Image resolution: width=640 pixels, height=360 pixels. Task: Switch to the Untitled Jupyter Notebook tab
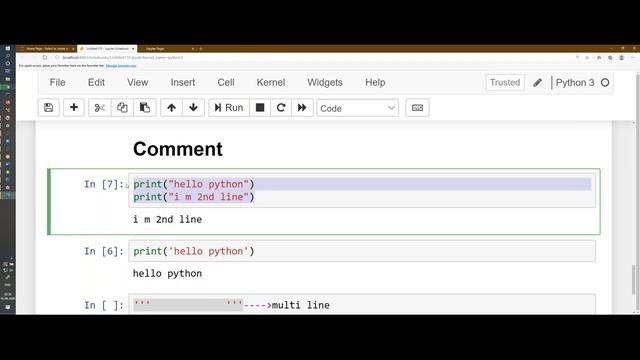(x=107, y=49)
